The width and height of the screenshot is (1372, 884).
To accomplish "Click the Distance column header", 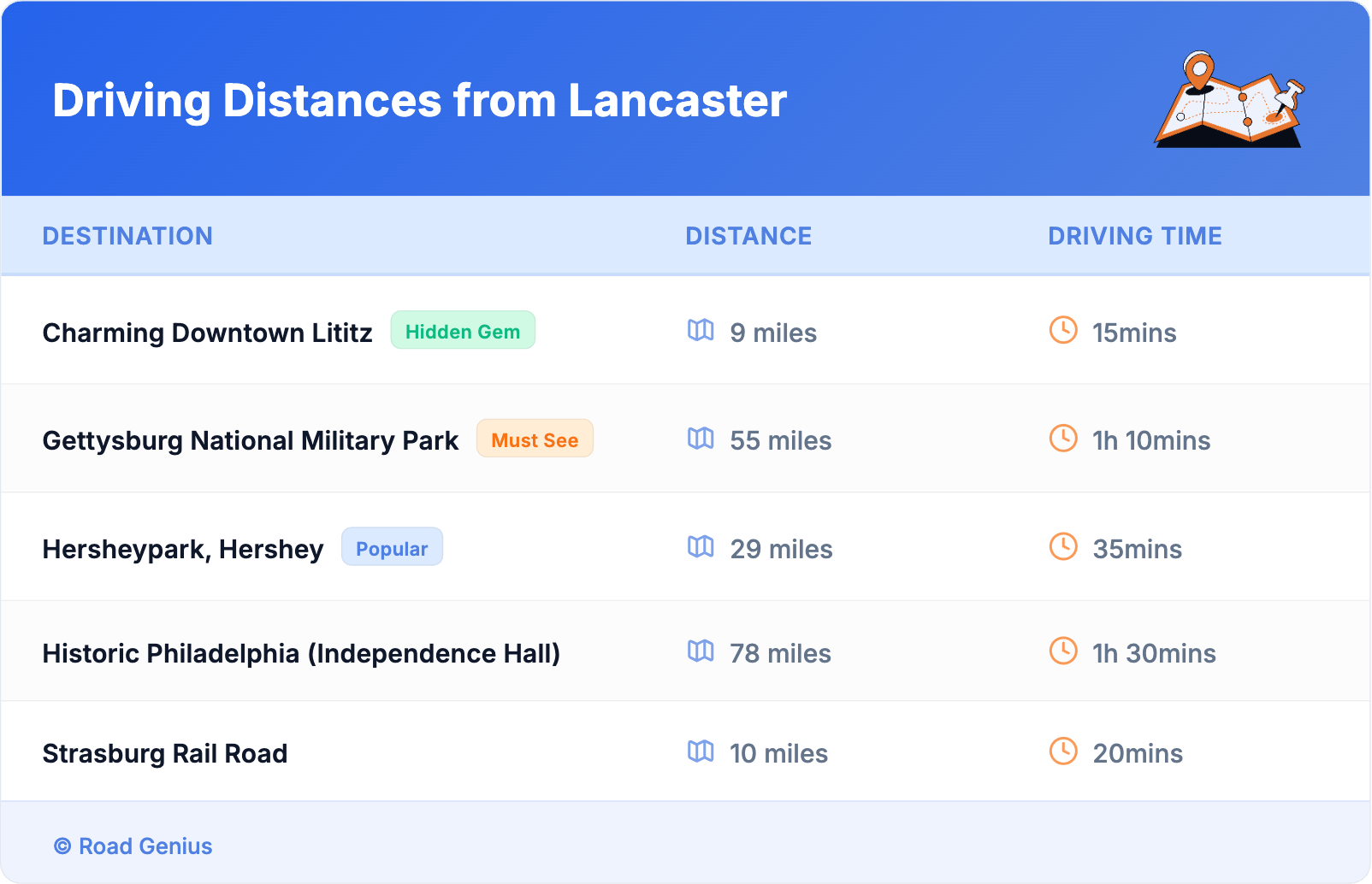I will coord(748,236).
